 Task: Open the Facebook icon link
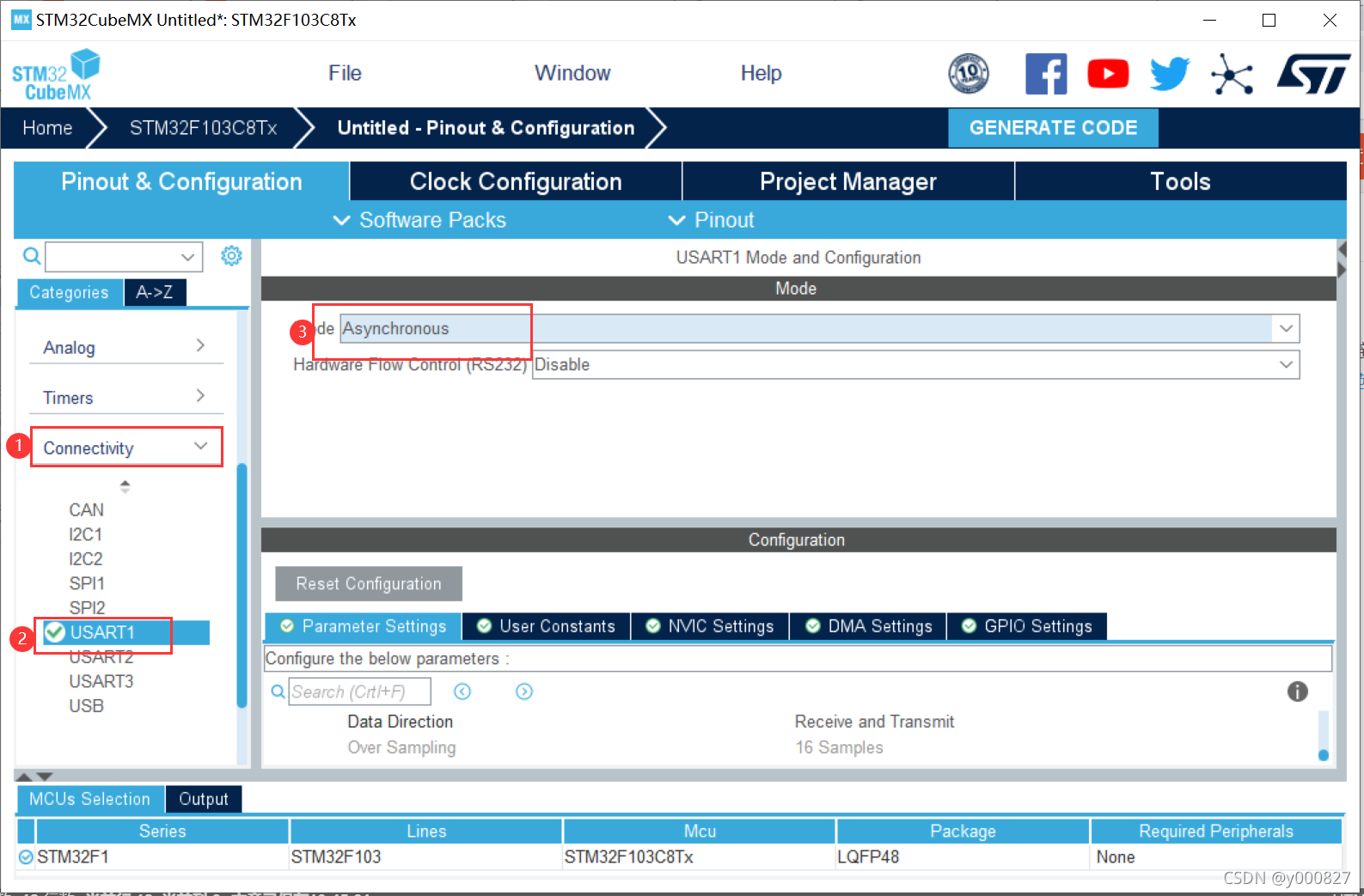(x=1046, y=74)
